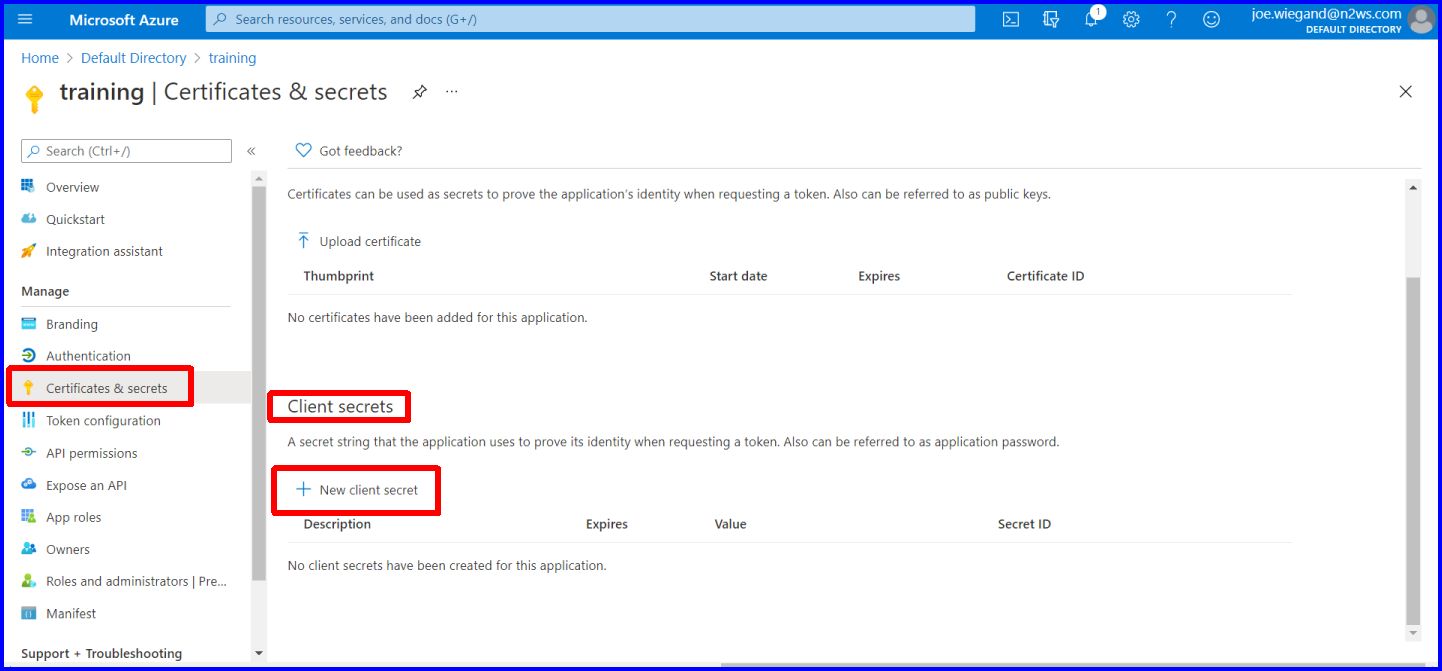The image size is (1442, 671).
Task: Open Cloud Shell icon in top bar
Action: pyautogui.click(x=1011, y=20)
